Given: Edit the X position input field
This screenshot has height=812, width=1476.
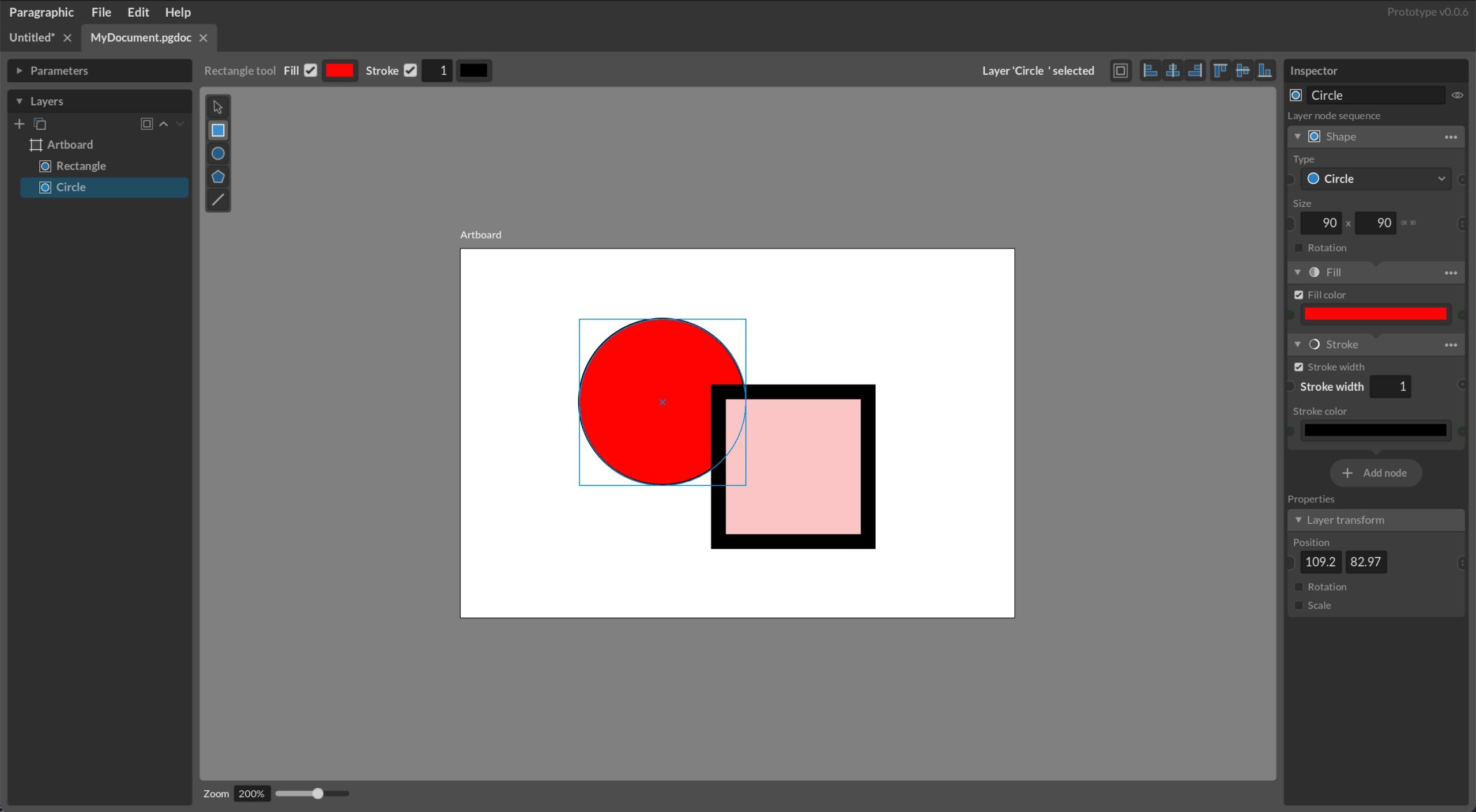Looking at the screenshot, I should tap(1320, 561).
